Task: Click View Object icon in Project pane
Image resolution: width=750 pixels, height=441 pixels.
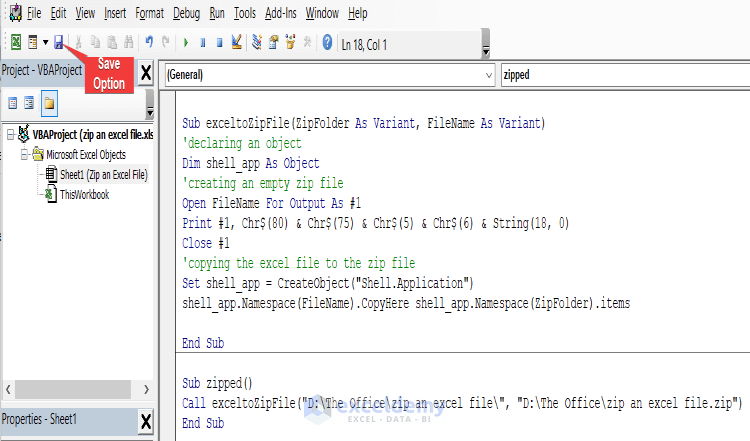Action: [x=30, y=103]
